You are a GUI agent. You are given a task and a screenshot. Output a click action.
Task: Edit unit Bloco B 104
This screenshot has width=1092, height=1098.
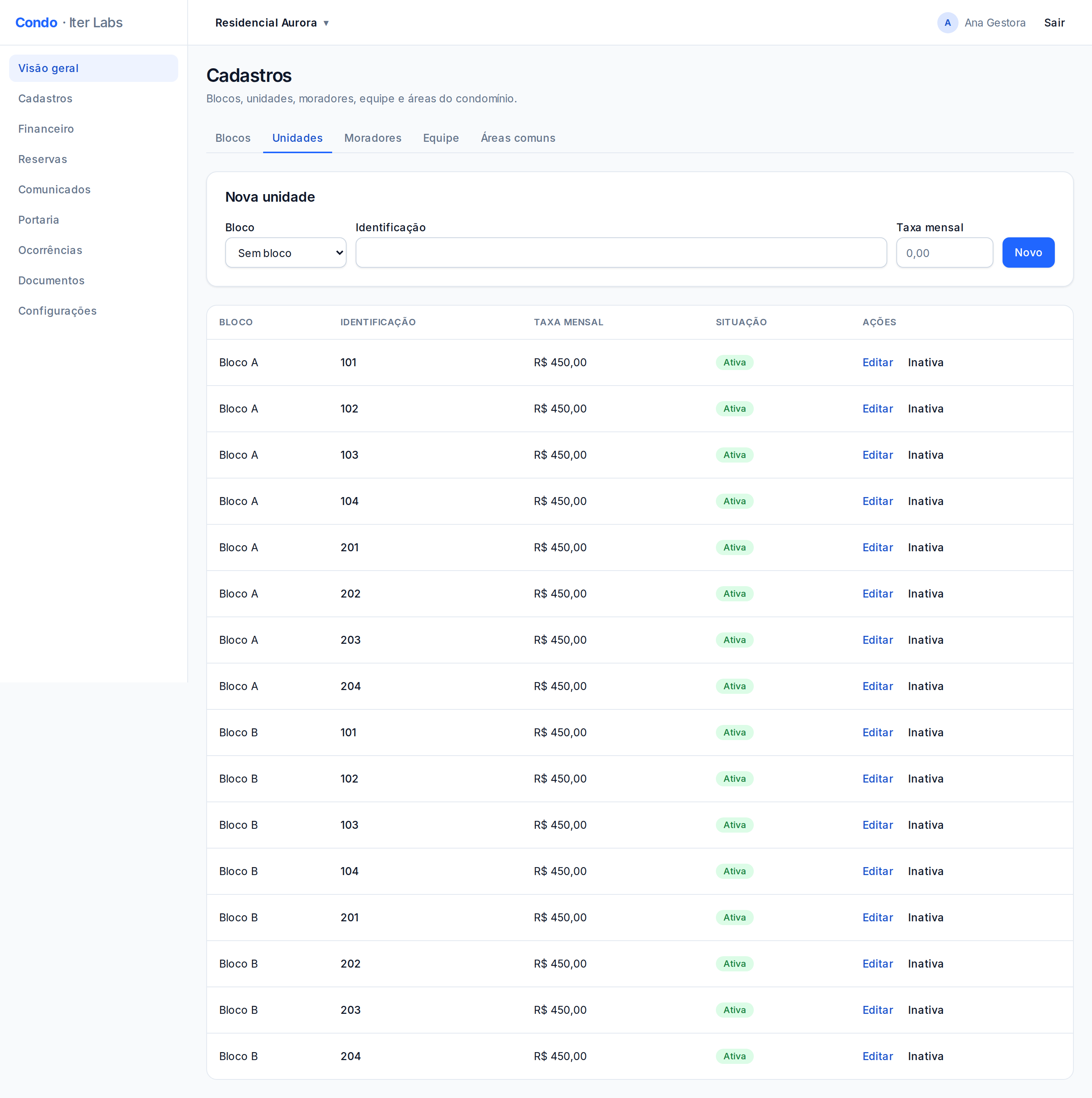point(877,871)
